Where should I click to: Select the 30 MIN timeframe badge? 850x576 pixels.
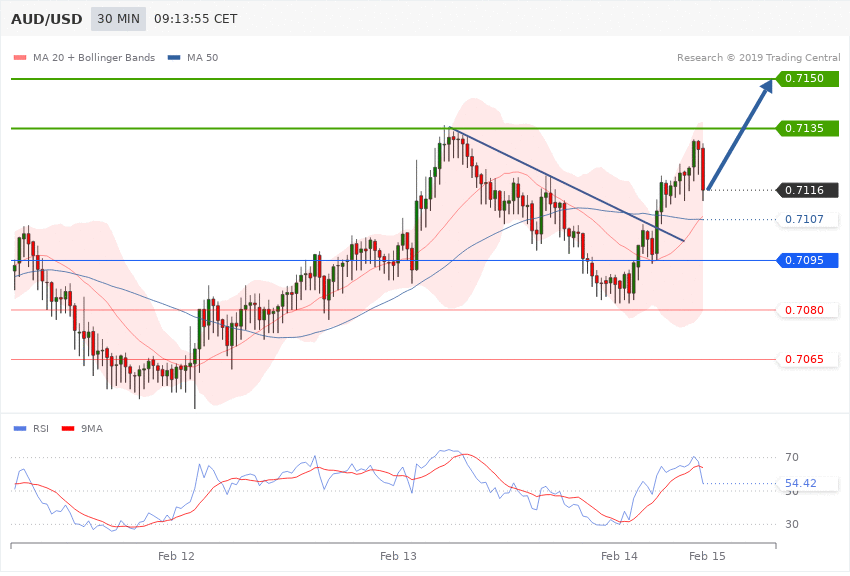pos(118,19)
